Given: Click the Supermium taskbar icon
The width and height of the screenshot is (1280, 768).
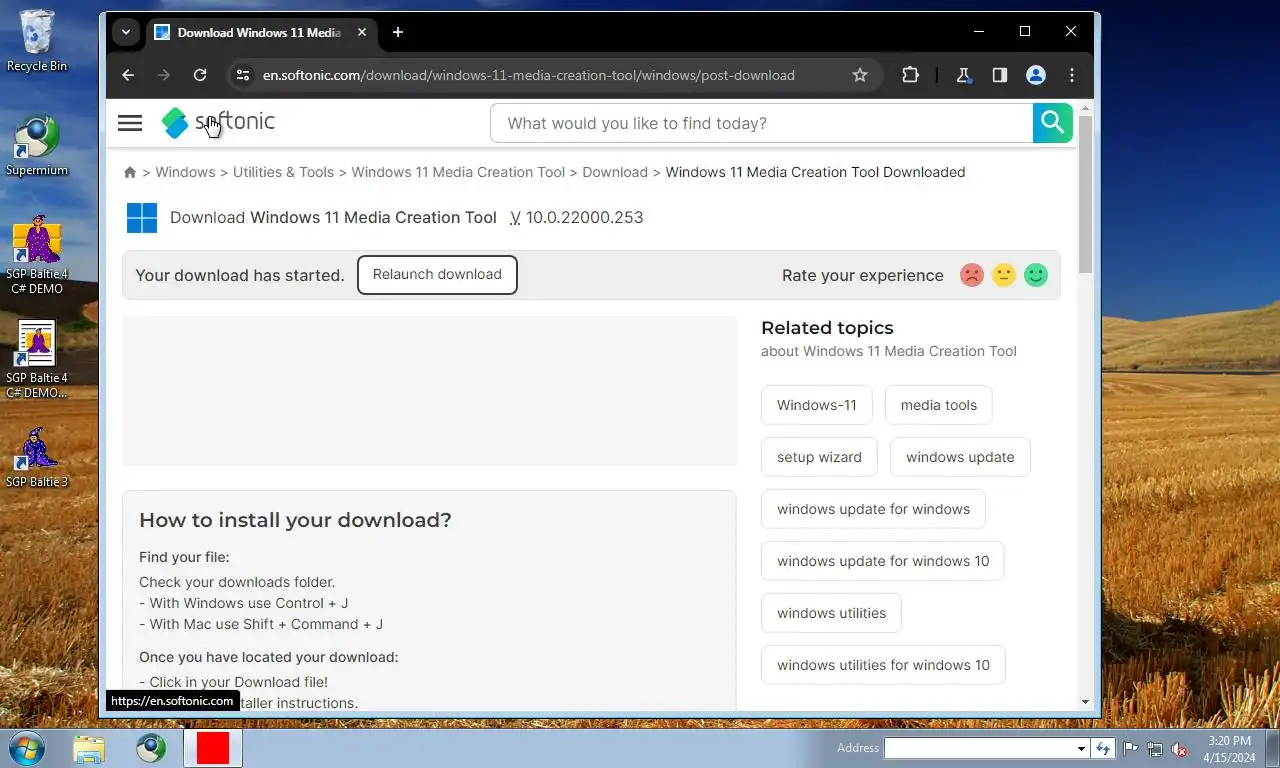Looking at the screenshot, I should tap(151, 748).
